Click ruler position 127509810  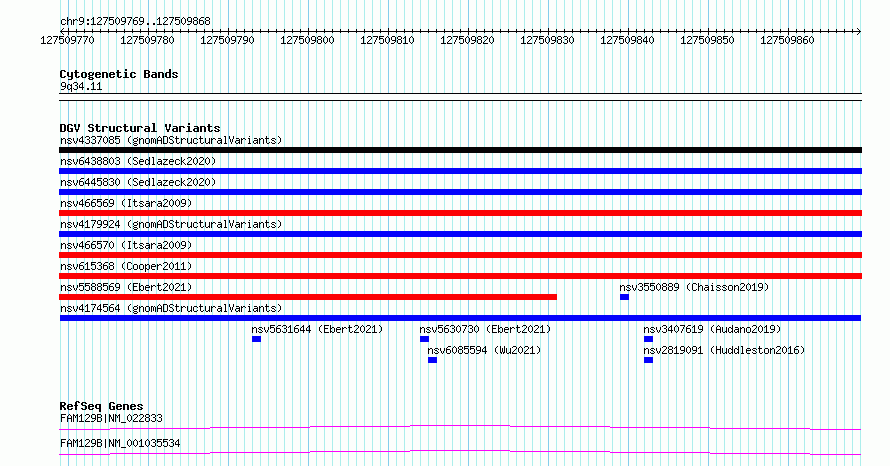(x=388, y=40)
